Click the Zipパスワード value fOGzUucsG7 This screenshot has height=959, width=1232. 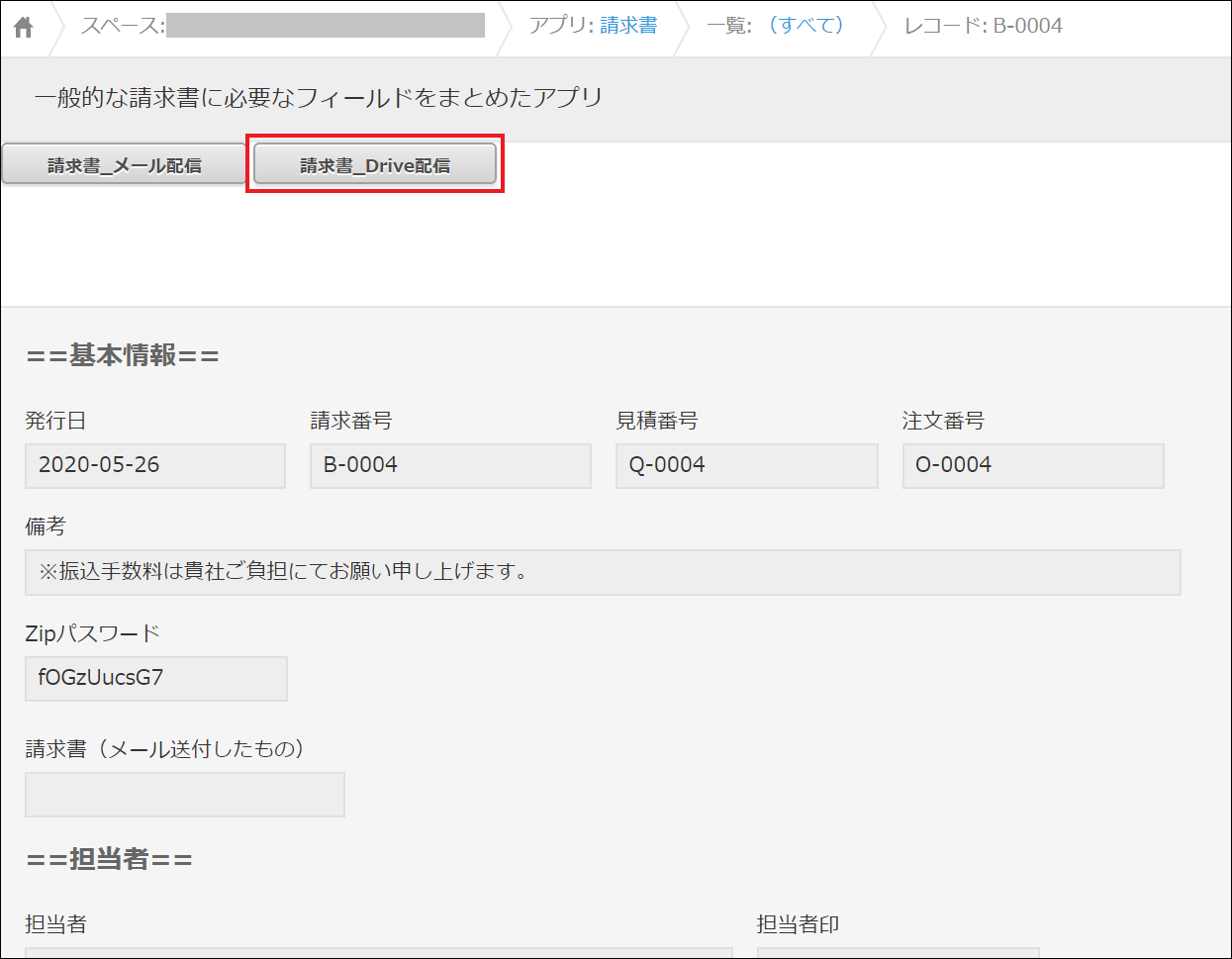click(x=155, y=678)
